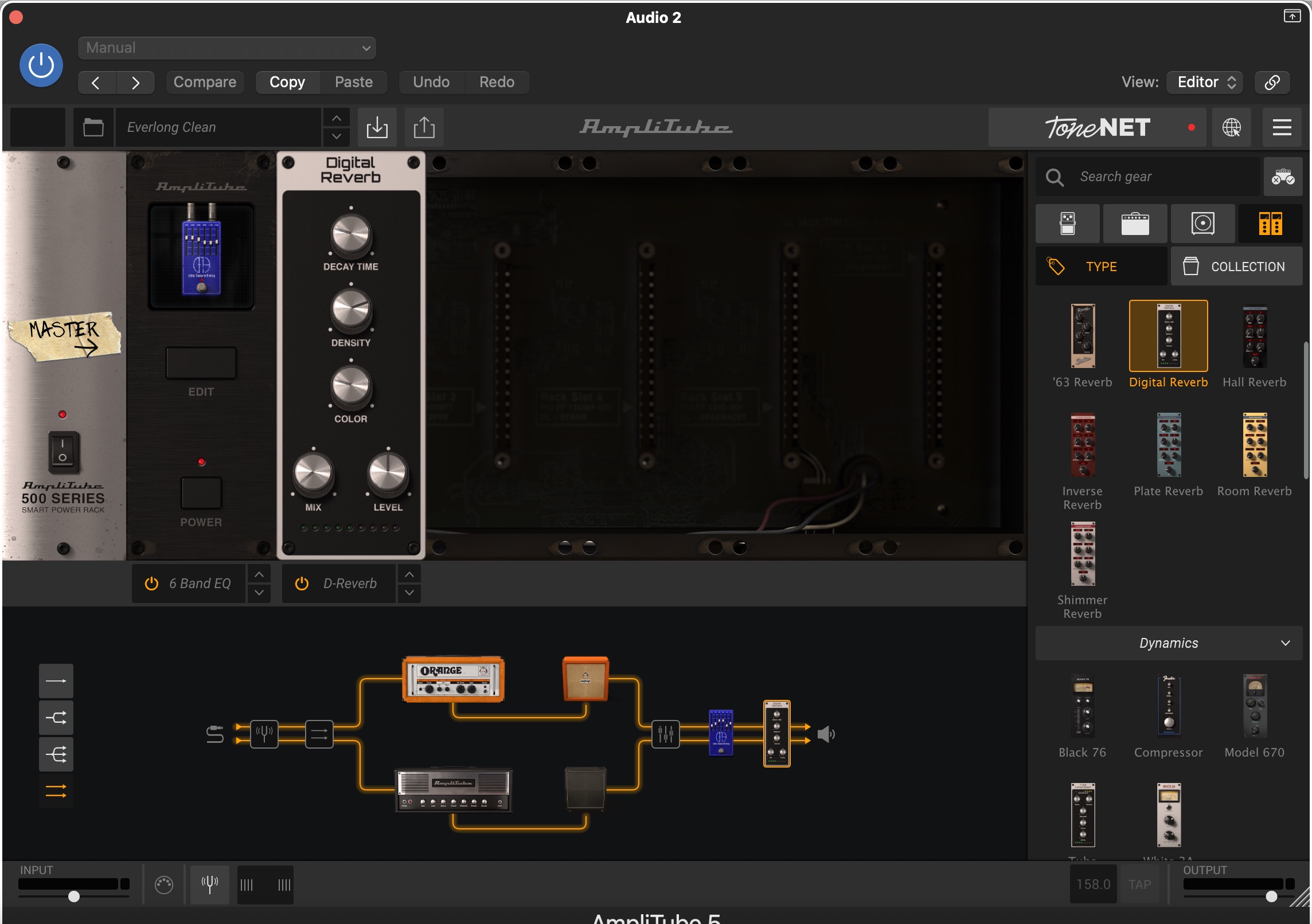This screenshot has width=1312, height=924.
Task: Click the MIX knob
Action: point(313,475)
